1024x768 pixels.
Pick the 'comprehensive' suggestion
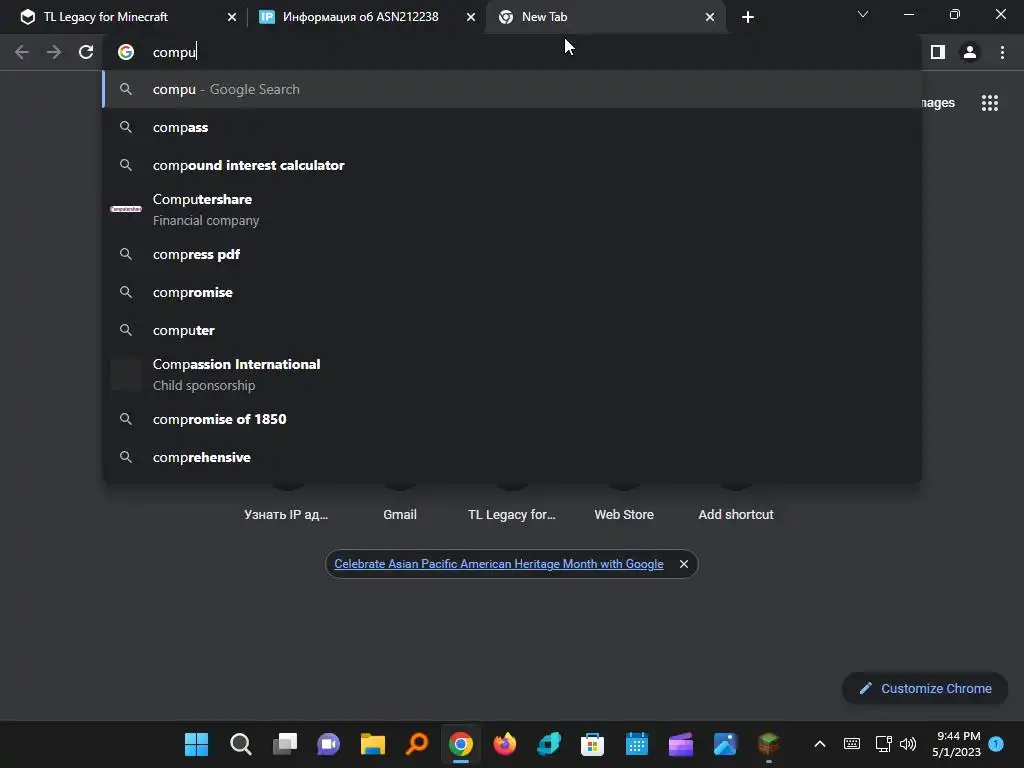click(512, 456)
